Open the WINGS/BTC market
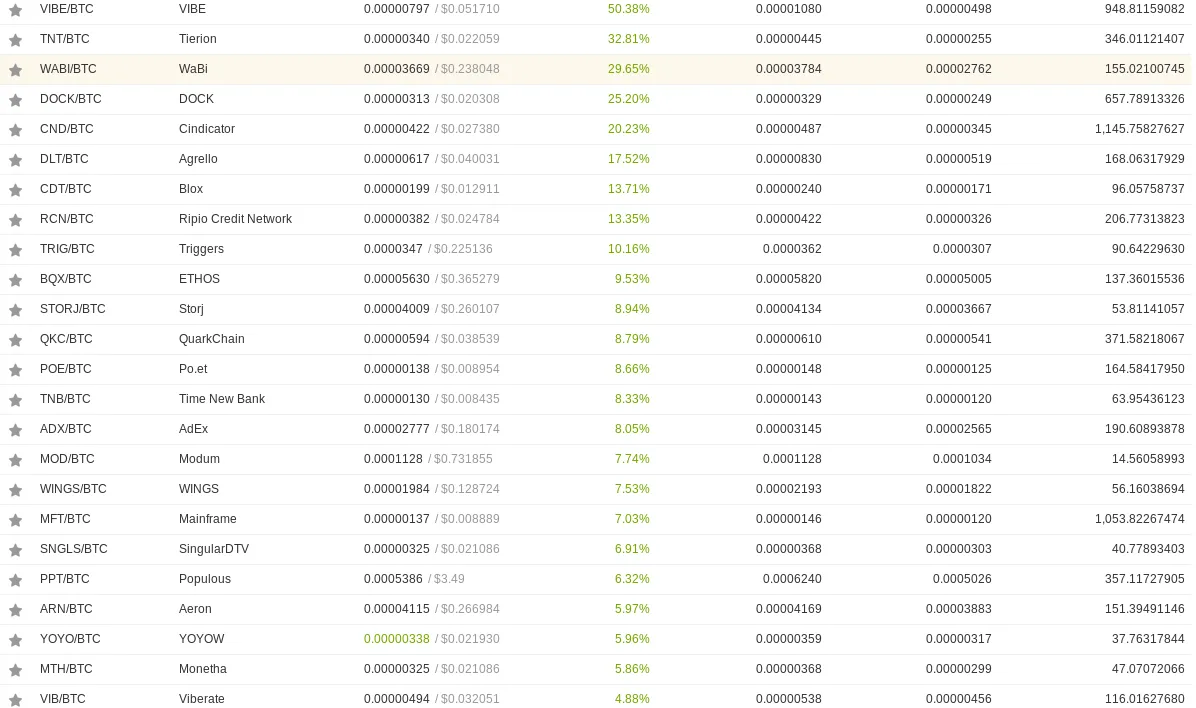 73,489
